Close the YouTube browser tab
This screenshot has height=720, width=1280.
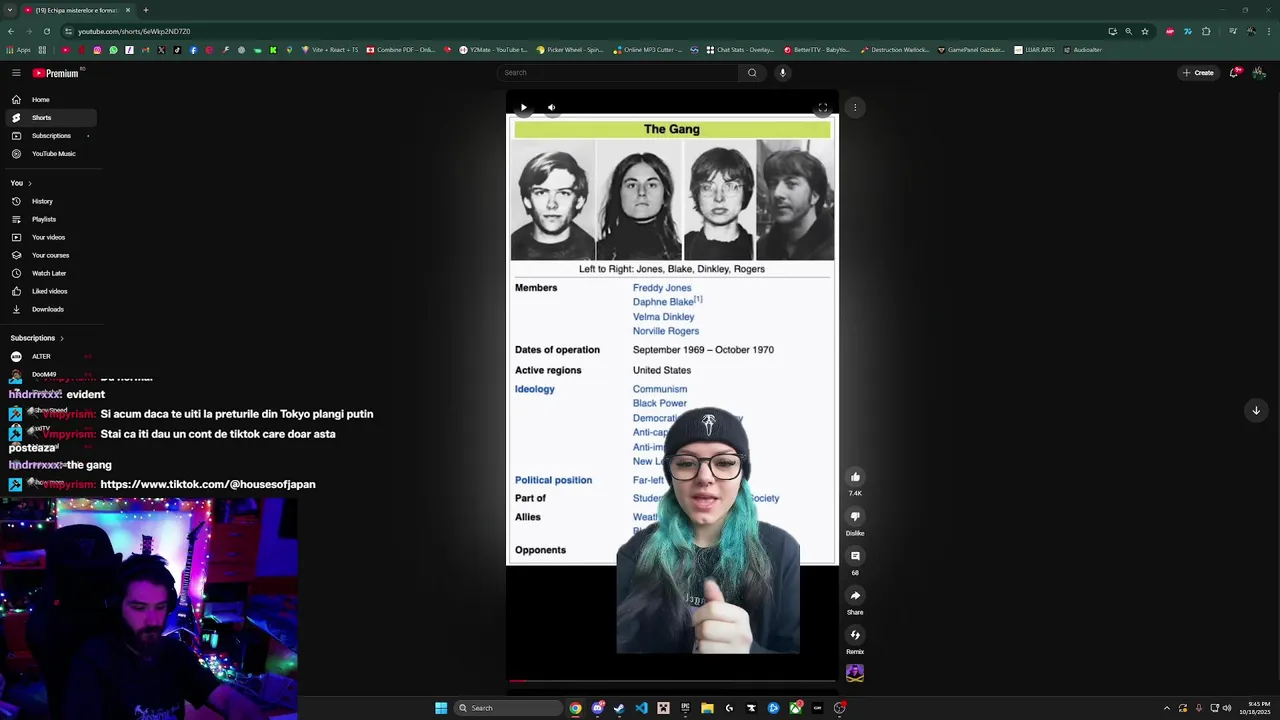click(x=128, y=10)
